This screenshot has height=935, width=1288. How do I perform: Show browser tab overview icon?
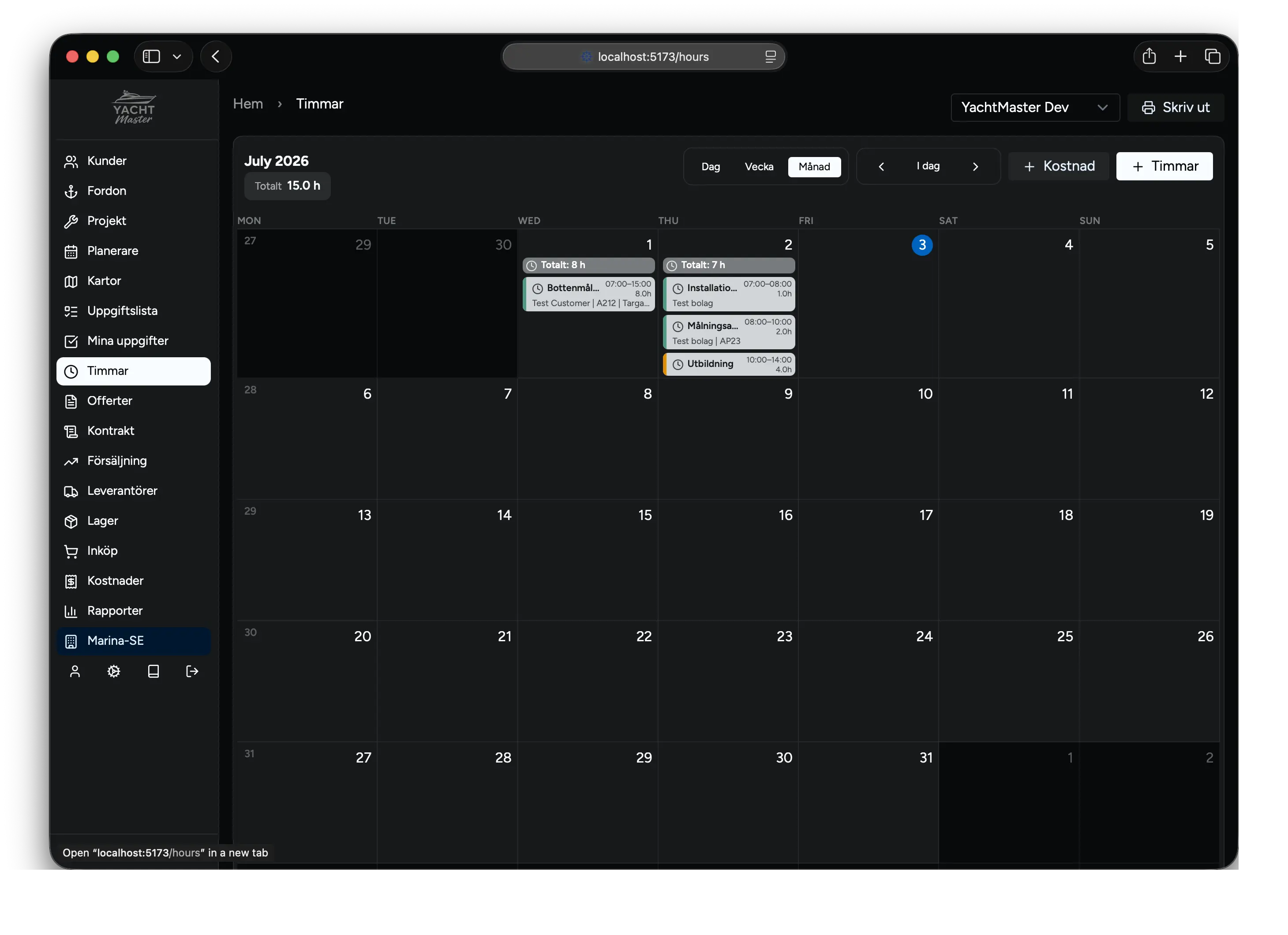(x=1213, y=56)
